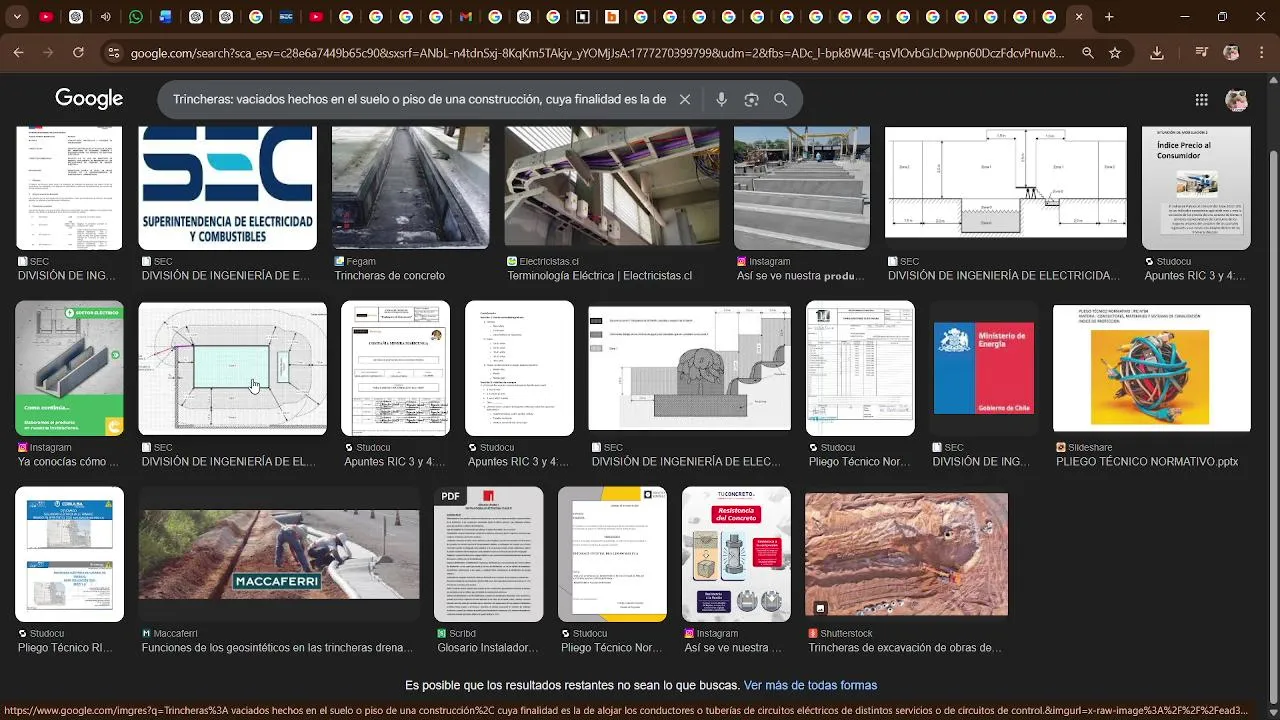Open the Índice Precio al Consumidor image

(1196, 188)
